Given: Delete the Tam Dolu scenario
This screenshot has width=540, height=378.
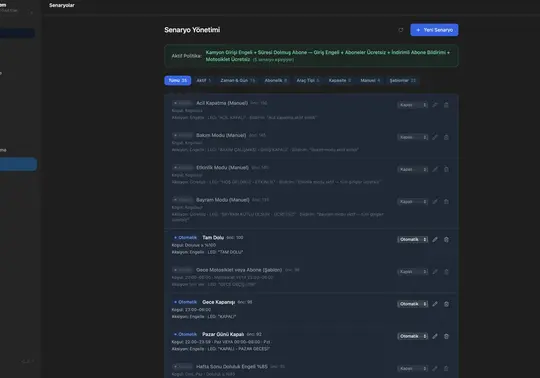Looking at the screenshot, I should [446, 239].
